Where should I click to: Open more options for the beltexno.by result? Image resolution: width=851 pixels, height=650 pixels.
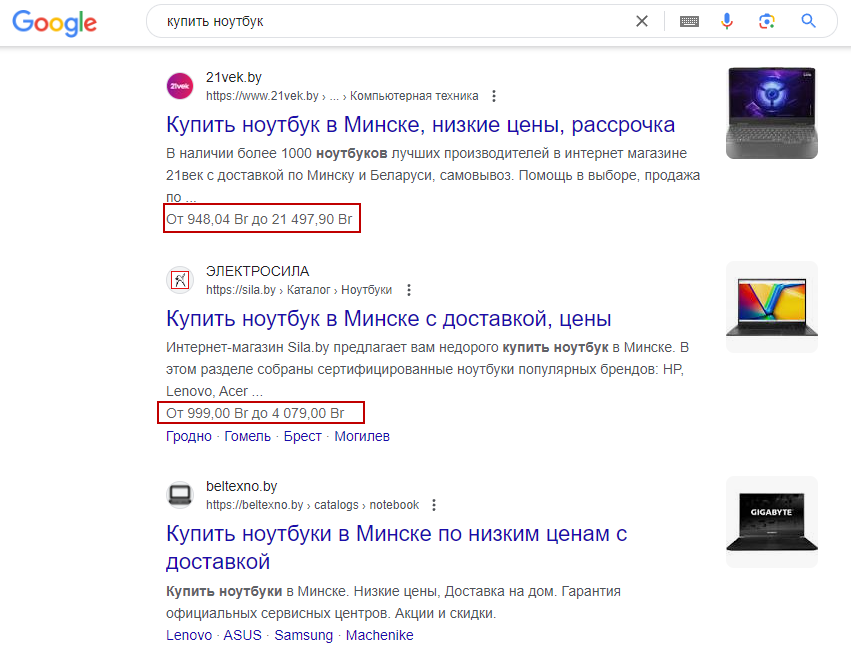pyautogui.click(x=434, y=505)
